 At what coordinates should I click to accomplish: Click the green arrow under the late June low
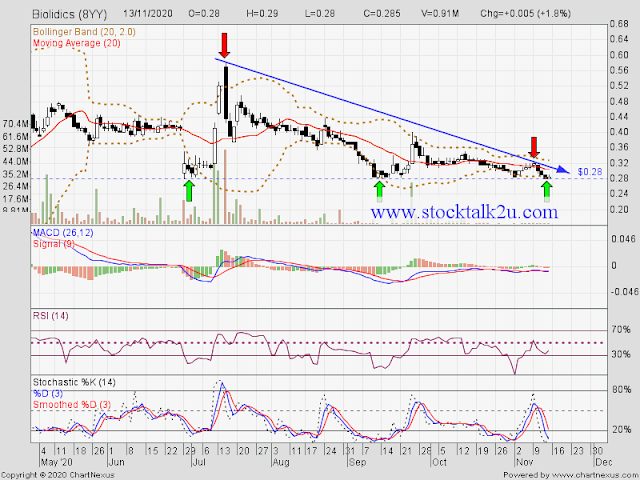pyautogui.click(x=189, y=191)
